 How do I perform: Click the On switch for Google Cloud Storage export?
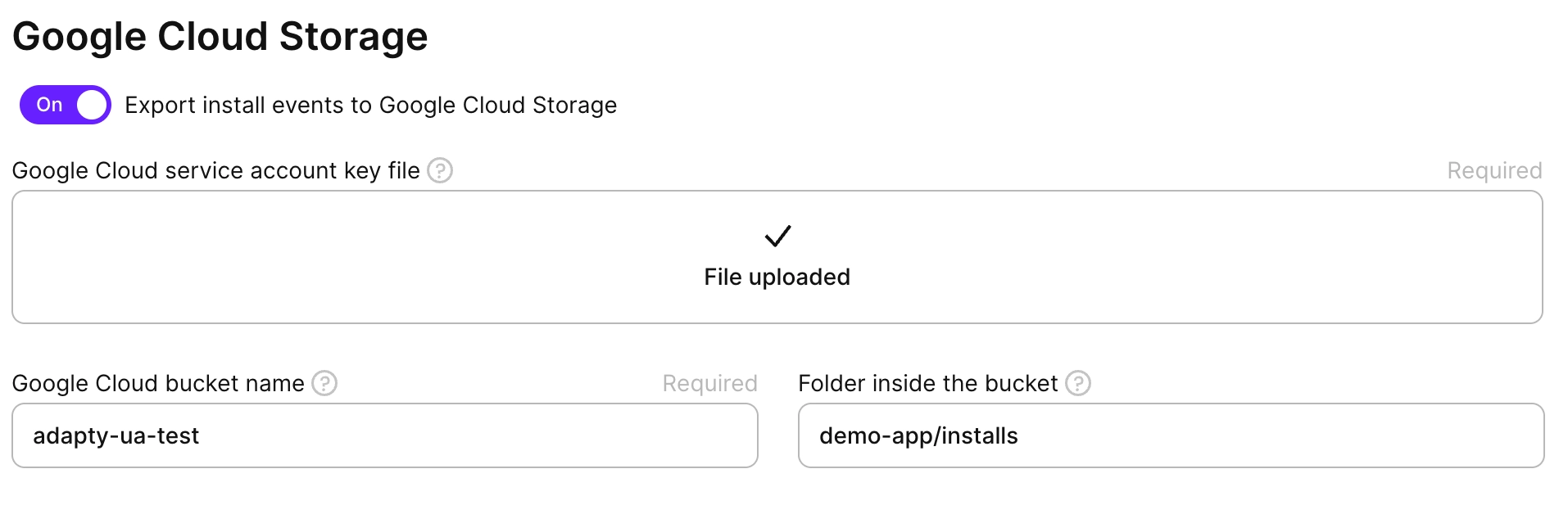coord(64,104)
